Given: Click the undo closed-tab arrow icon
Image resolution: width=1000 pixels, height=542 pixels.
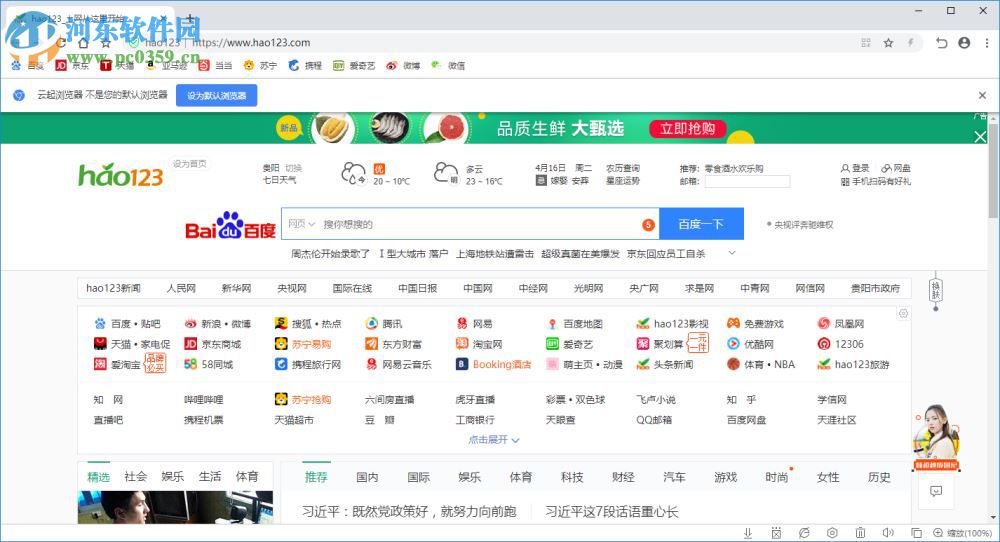Looking at the screenshot, I should 941,43.
